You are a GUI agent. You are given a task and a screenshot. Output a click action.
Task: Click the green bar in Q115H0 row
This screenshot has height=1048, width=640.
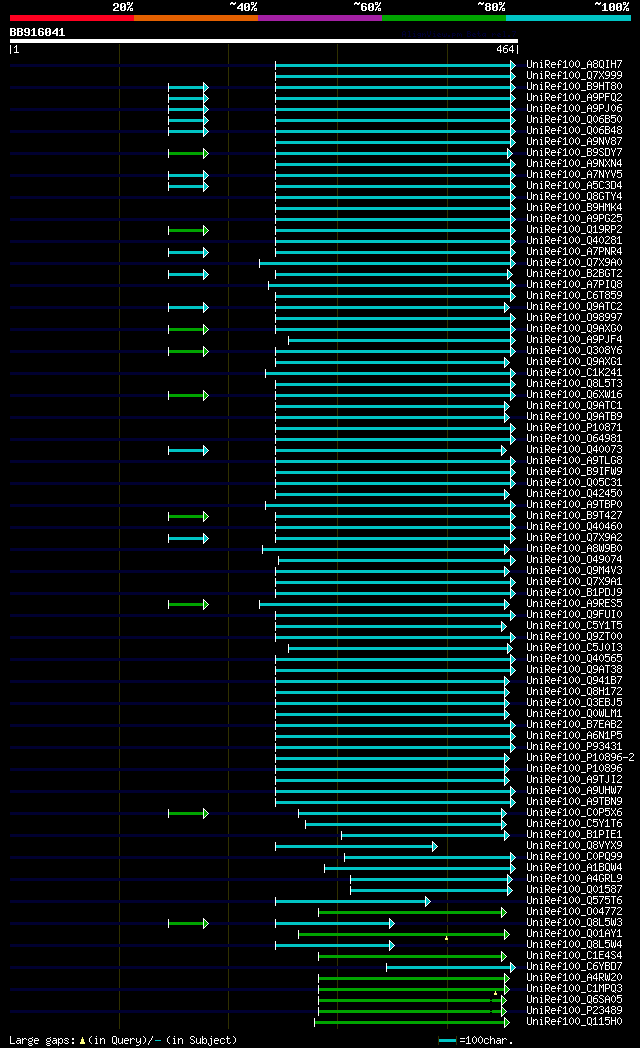pyautogui.click(x=412, y=1023)
